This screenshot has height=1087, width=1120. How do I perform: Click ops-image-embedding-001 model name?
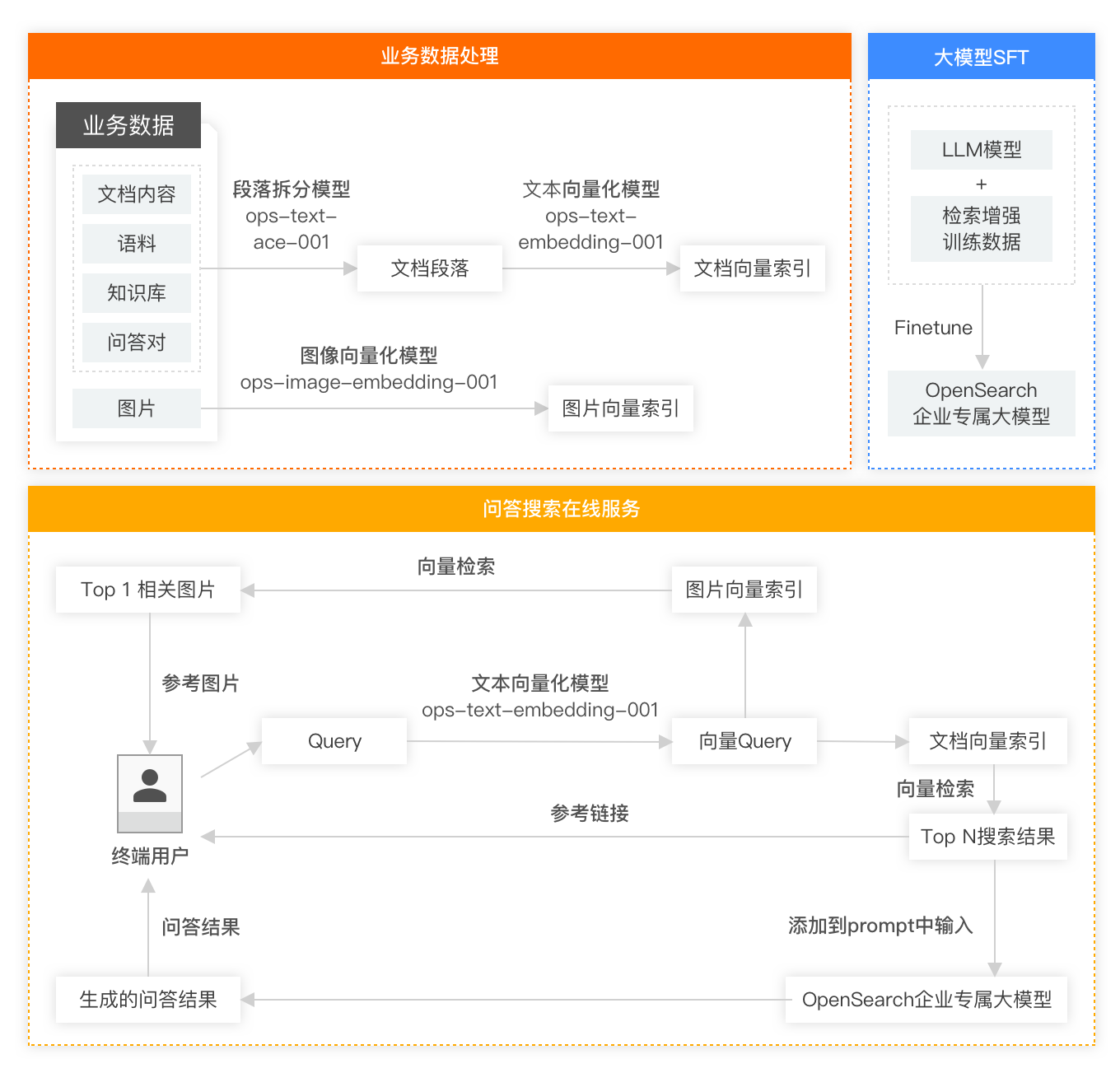[369, 382]
